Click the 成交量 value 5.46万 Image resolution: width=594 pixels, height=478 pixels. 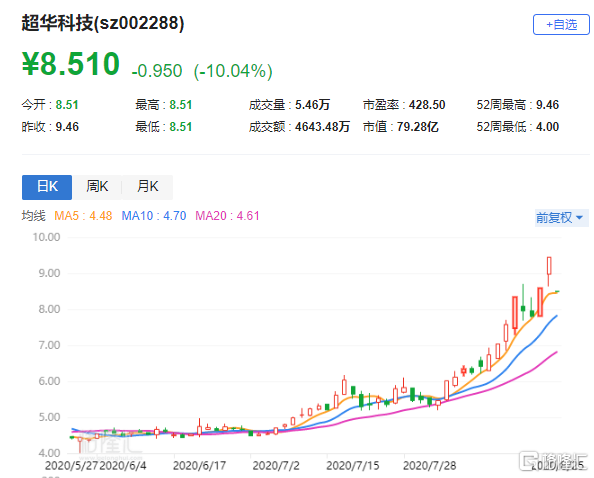[313, 105]
